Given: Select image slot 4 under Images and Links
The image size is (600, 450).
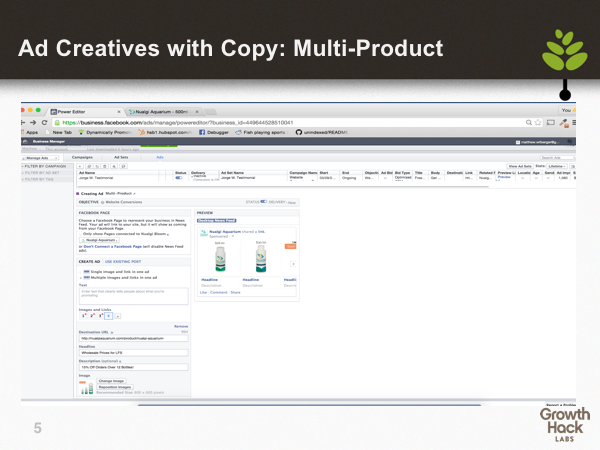Looking at the screenshot, I should (x=108, y=316).
